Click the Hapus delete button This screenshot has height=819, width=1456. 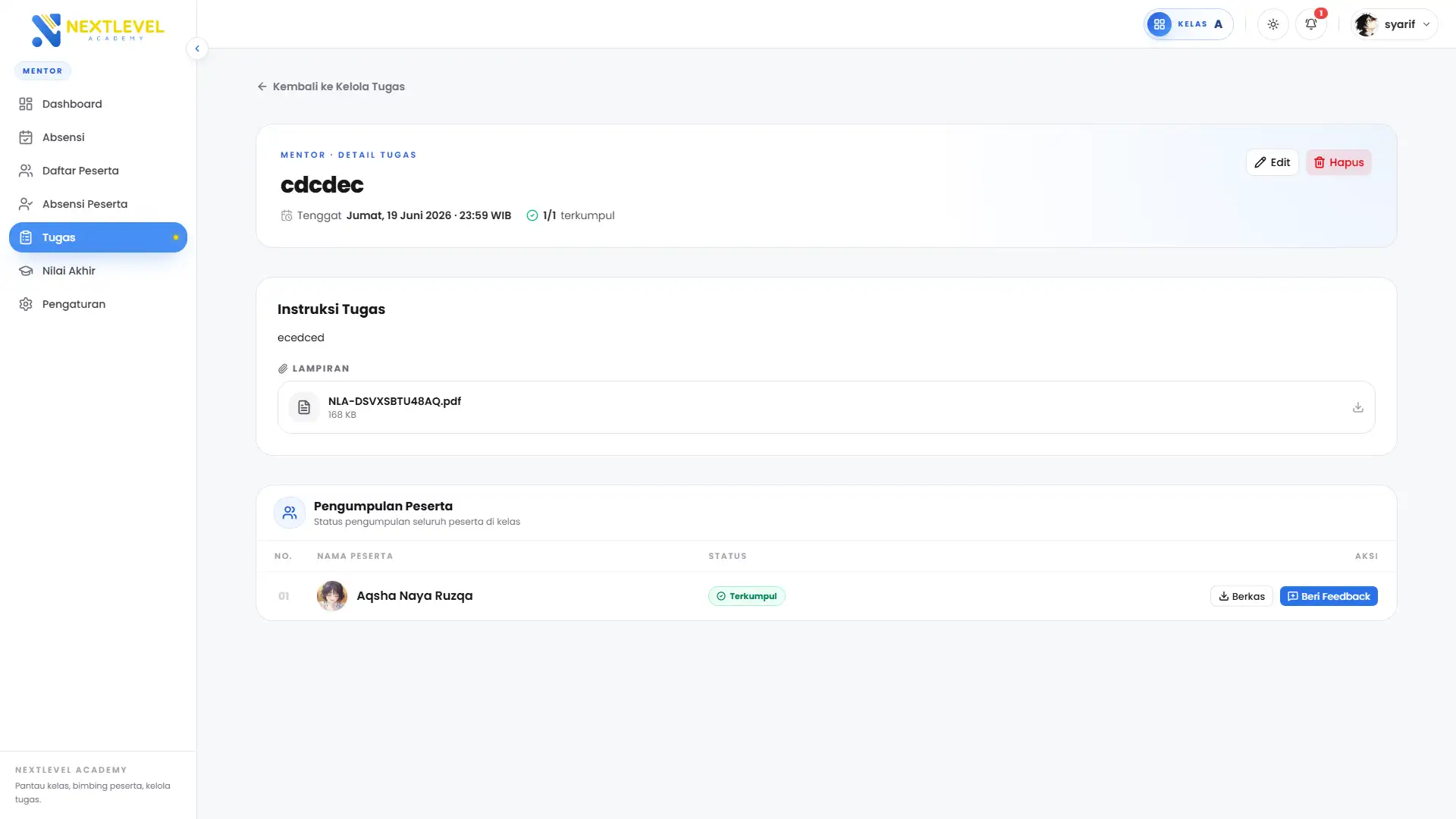pyautogui.click(x=1338, y=162)
